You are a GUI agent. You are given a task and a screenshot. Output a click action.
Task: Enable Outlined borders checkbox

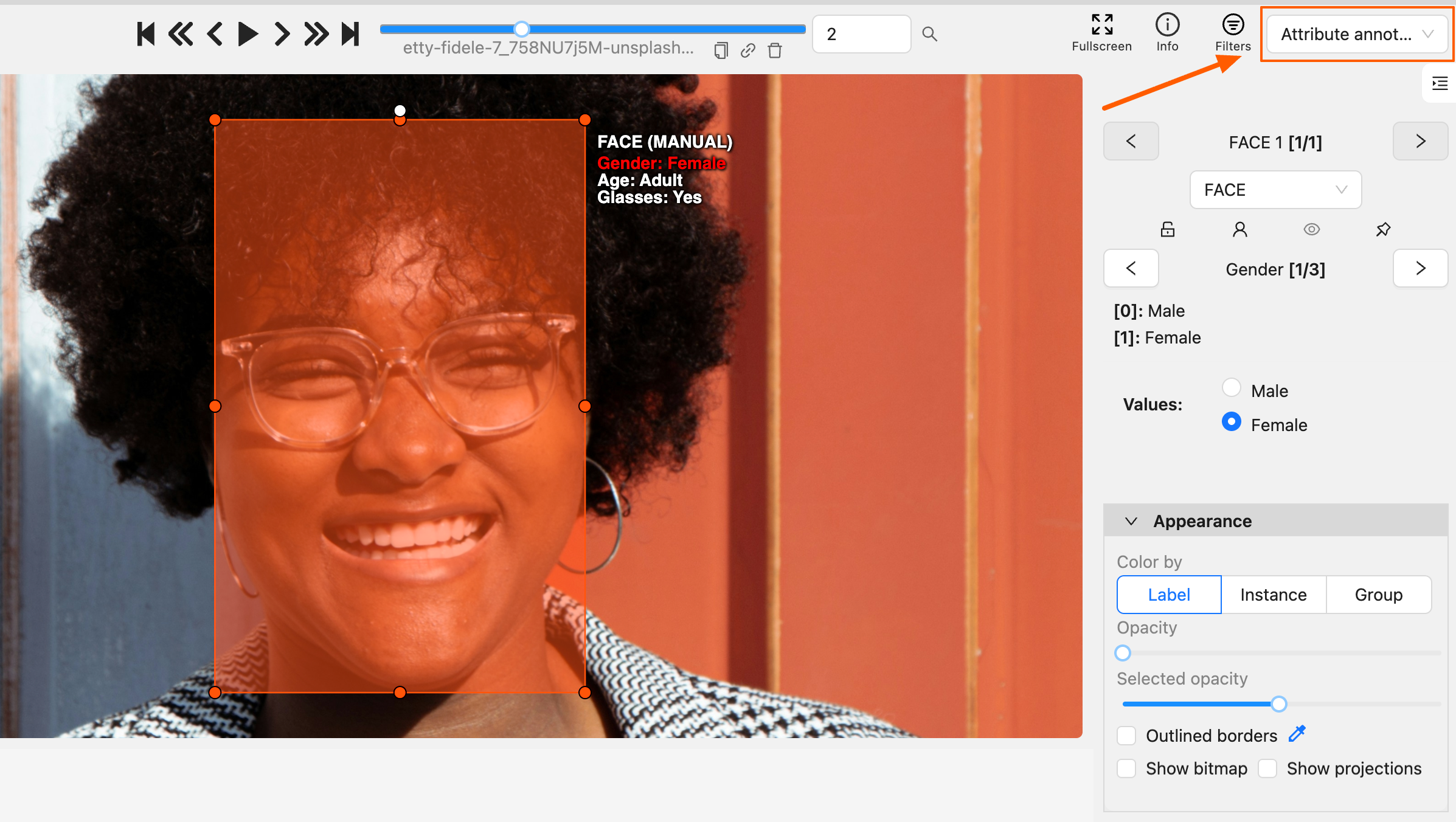1126,736
